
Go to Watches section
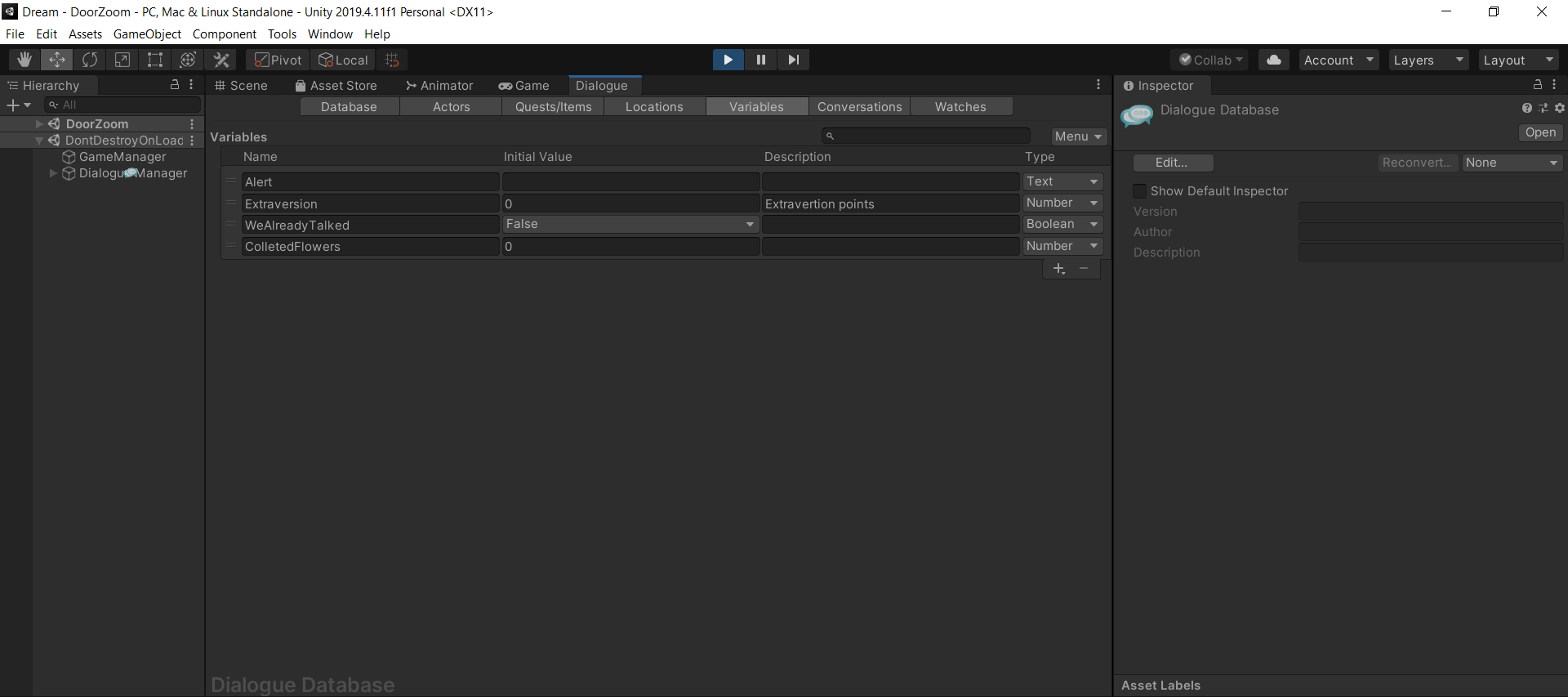pos(960,107)
